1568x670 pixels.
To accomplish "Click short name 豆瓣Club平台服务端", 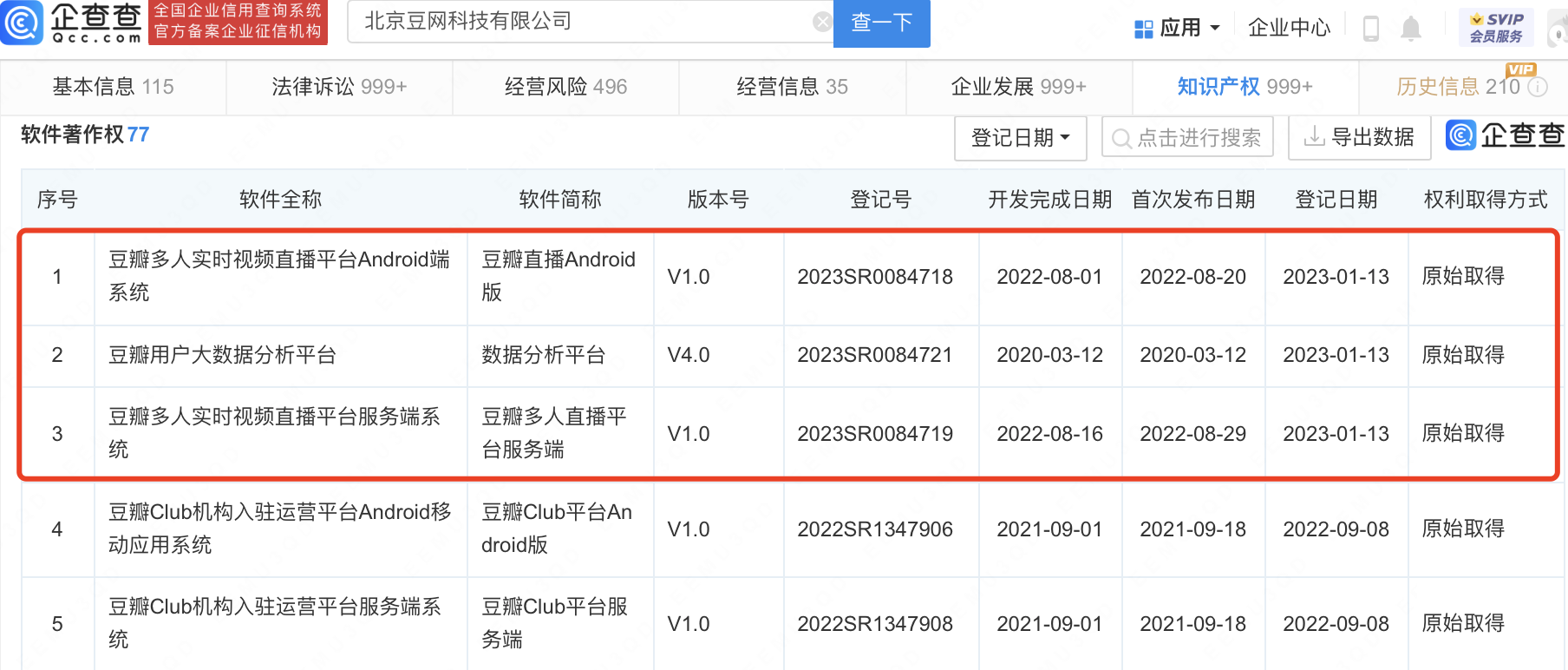I will tap(554, 623).
